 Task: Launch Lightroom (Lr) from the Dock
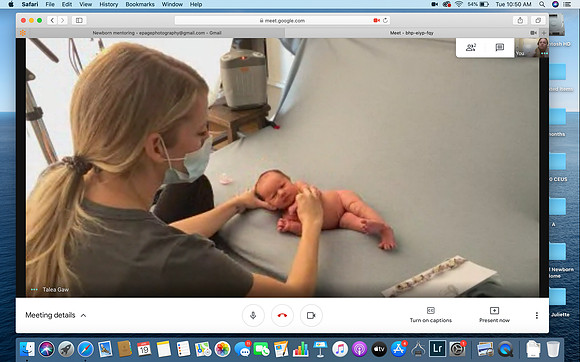pos(437,349)
